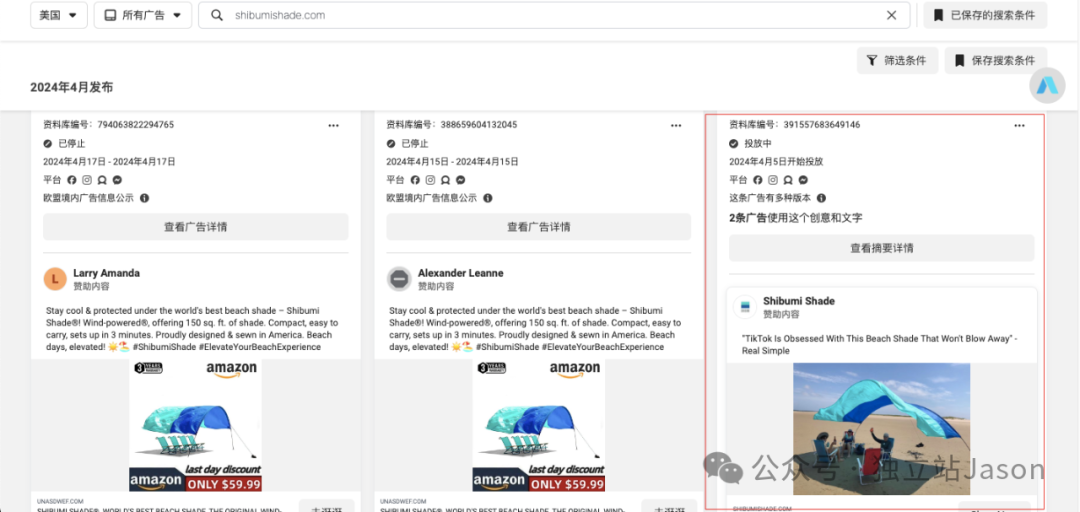1080x512 pixels.
Task: Click Instagram platform icon on ad 391557683649146
Action: pos(773,180)
